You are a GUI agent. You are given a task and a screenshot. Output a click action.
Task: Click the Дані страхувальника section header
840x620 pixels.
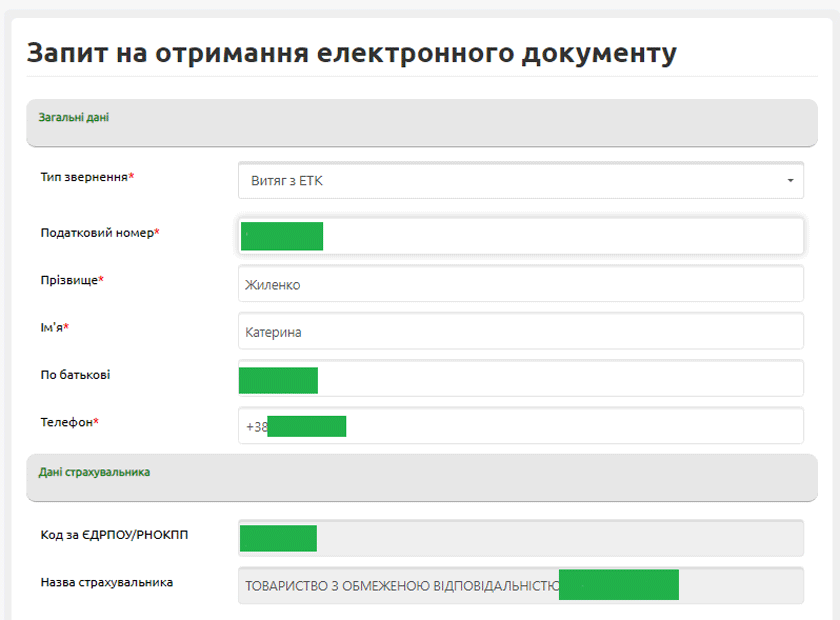tap(94, 472)
